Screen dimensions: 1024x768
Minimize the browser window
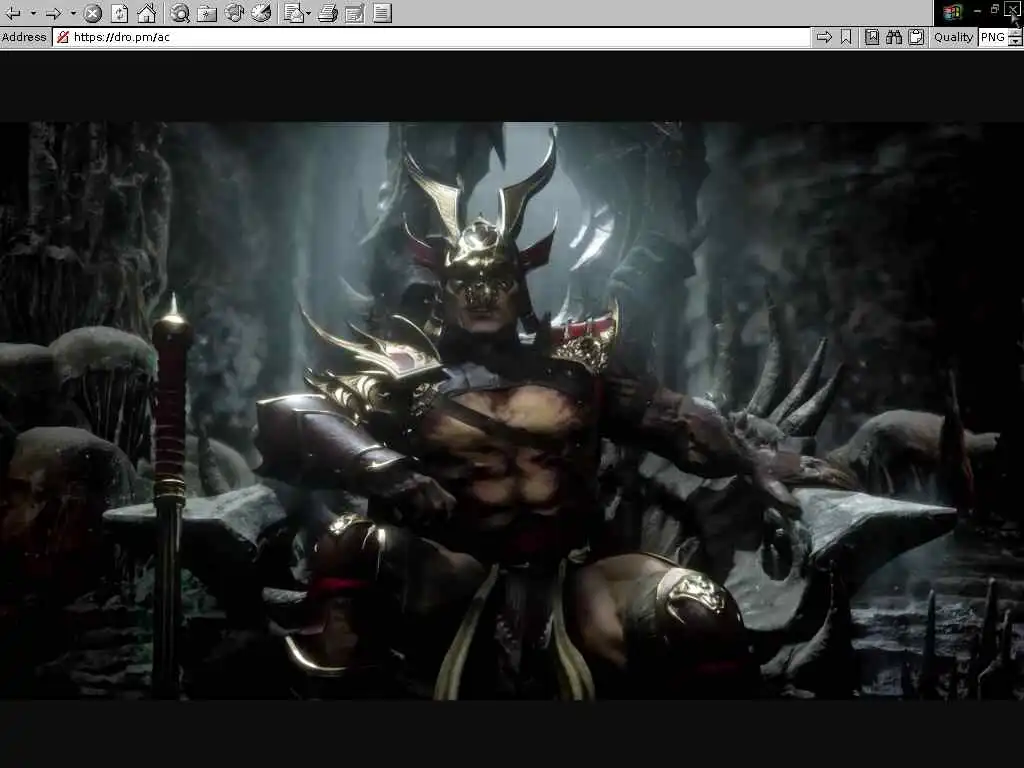pos(977,10)
